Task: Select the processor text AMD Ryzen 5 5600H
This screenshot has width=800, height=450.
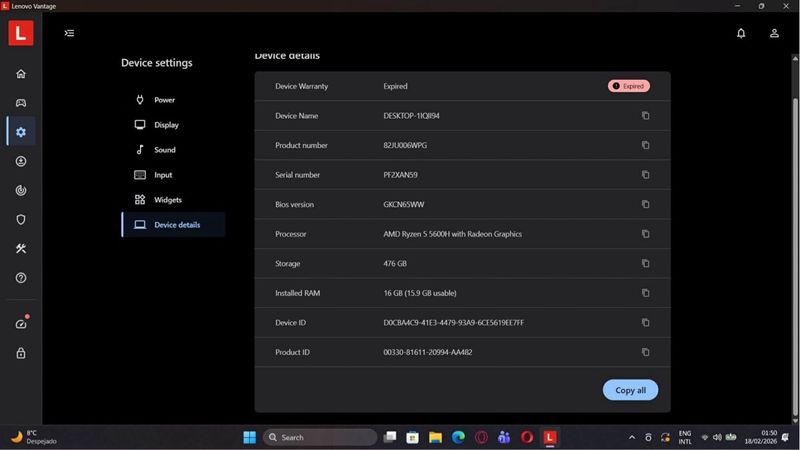Action: click(x=453, y=234)
